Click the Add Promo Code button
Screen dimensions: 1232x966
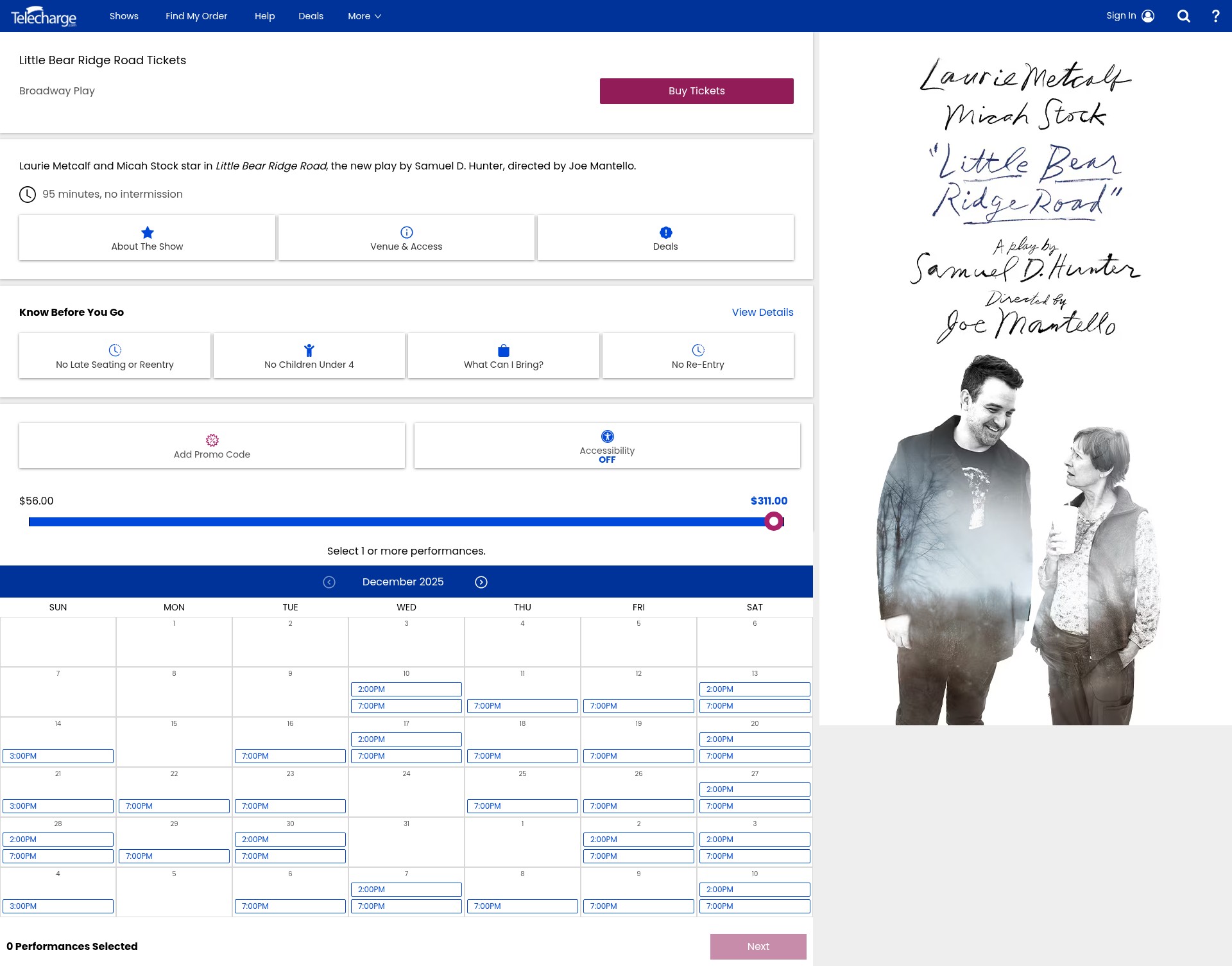tap(212, 445)
